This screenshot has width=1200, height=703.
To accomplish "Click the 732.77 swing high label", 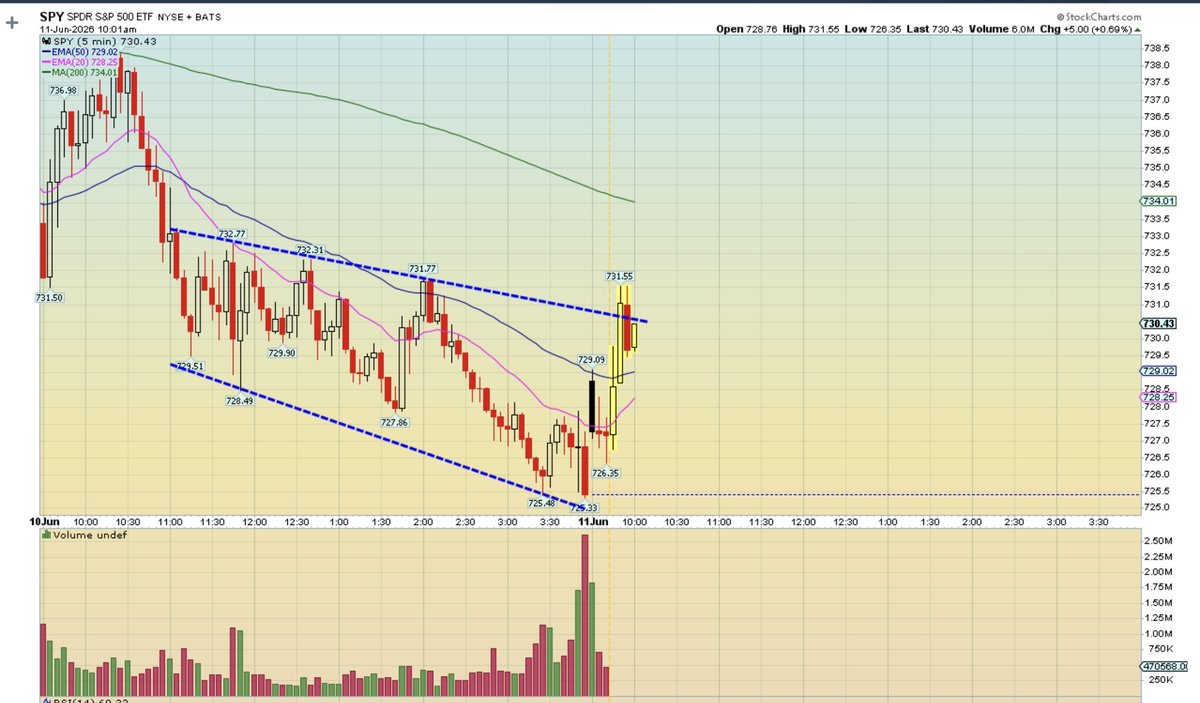I will [x=232, y=234].
